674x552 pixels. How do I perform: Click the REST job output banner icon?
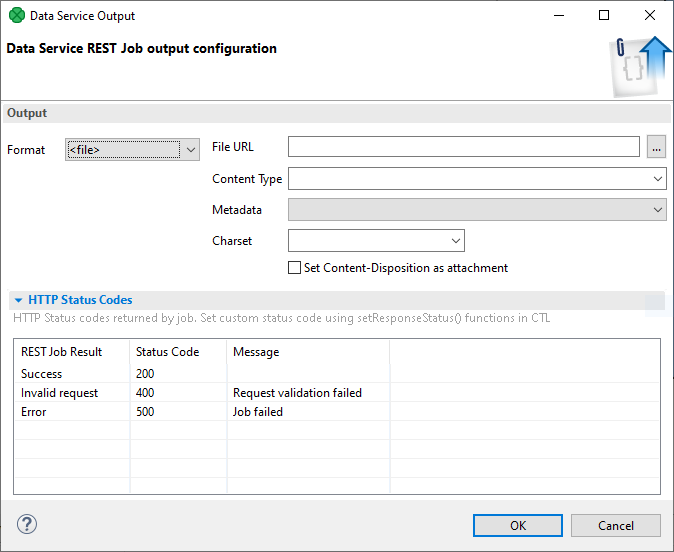(639, 66)
